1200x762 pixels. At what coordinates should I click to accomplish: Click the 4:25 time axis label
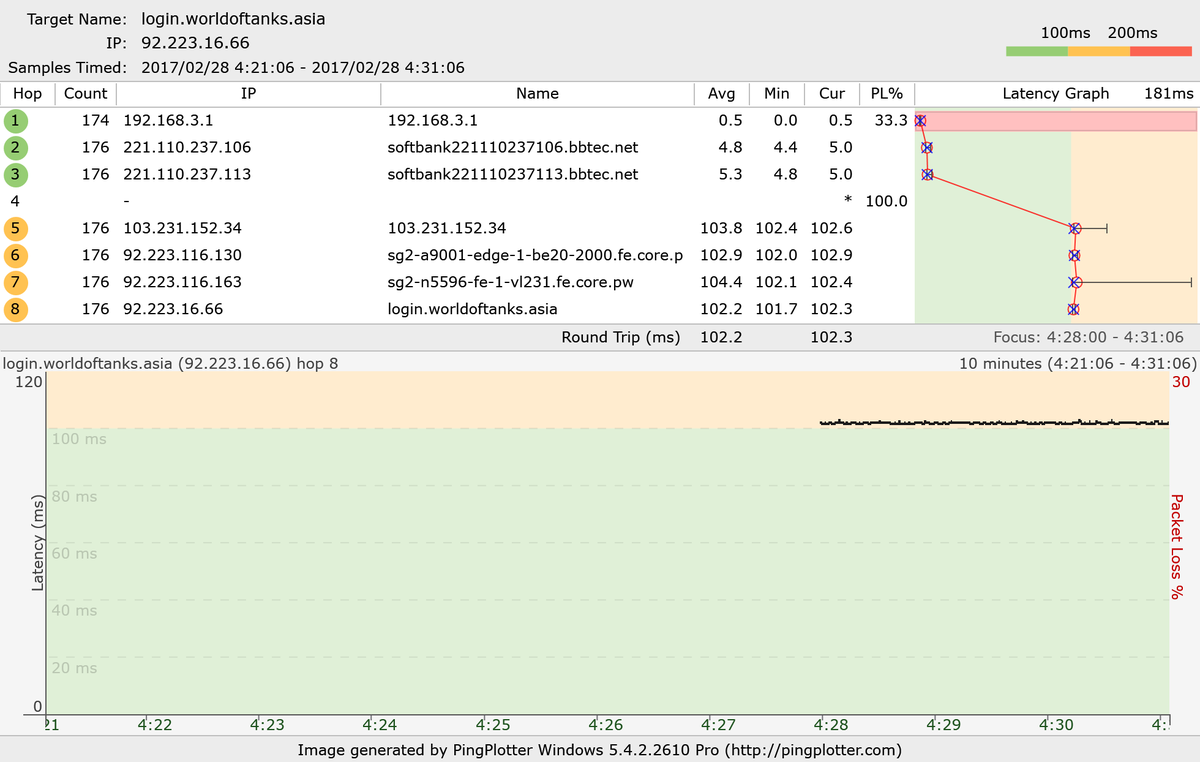pos(493,727)
